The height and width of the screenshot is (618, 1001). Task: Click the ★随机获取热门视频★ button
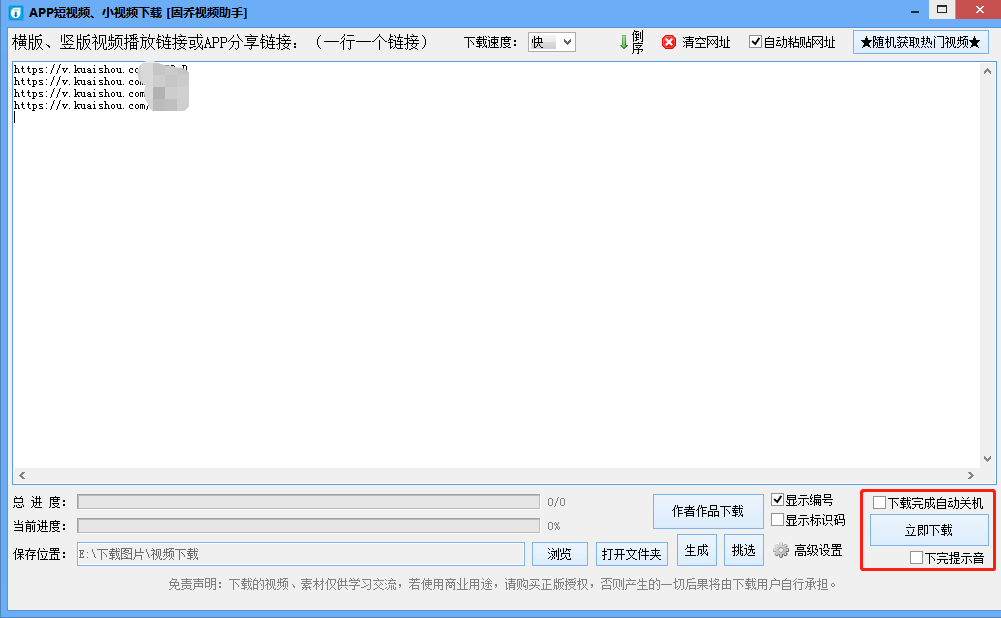(x=921, y=42)
